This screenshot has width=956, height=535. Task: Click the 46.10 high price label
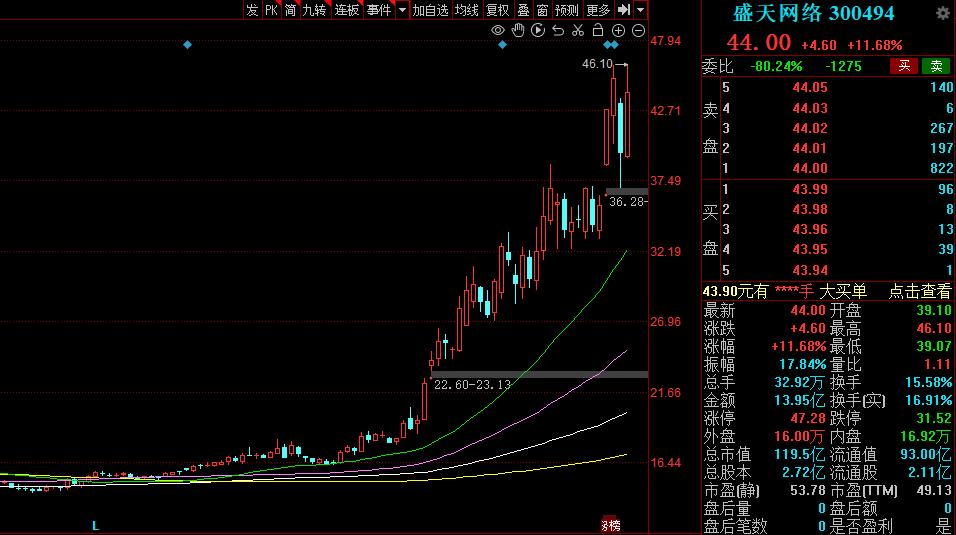pos(597,63)
